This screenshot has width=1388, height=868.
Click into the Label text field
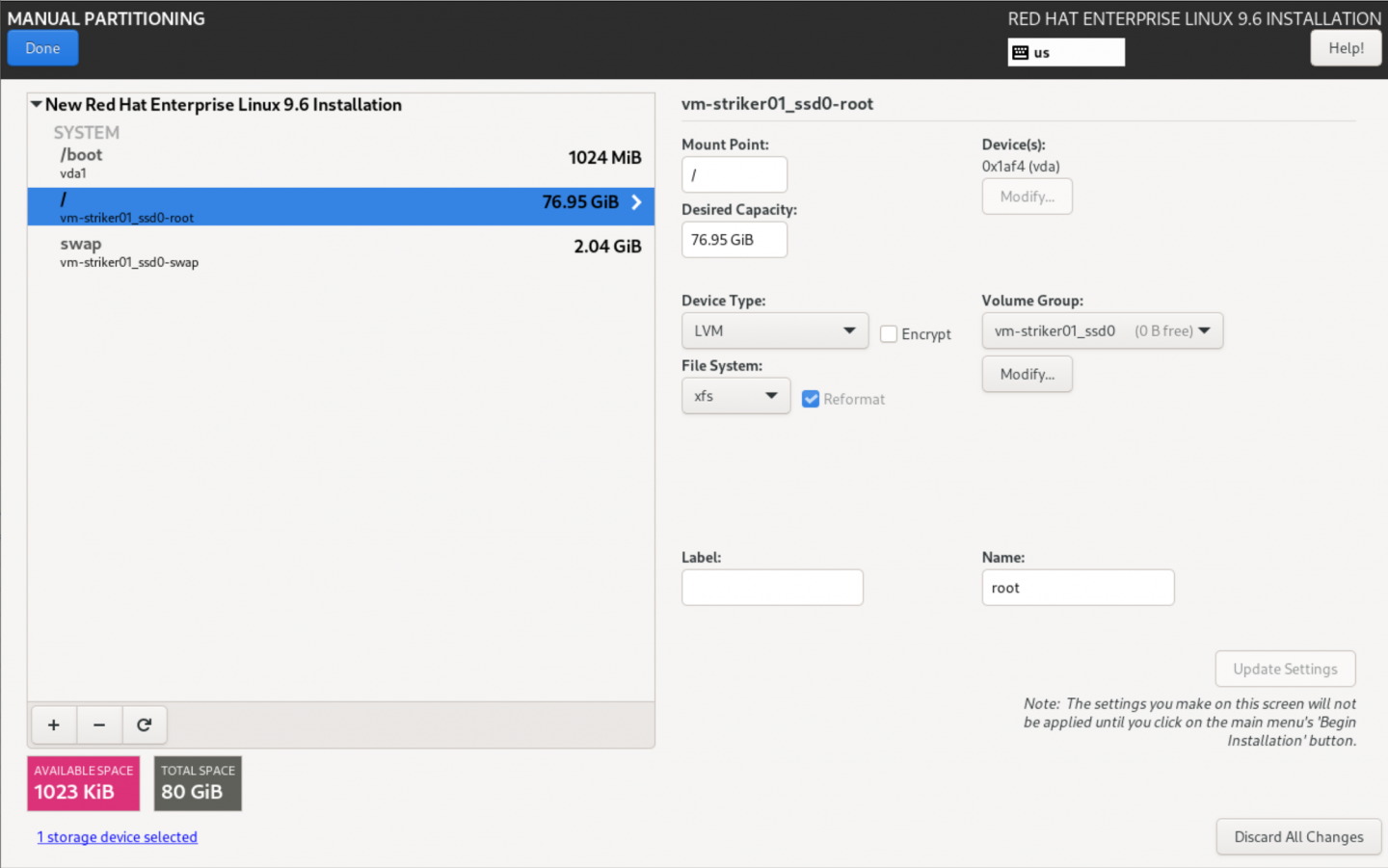point(772,588)
